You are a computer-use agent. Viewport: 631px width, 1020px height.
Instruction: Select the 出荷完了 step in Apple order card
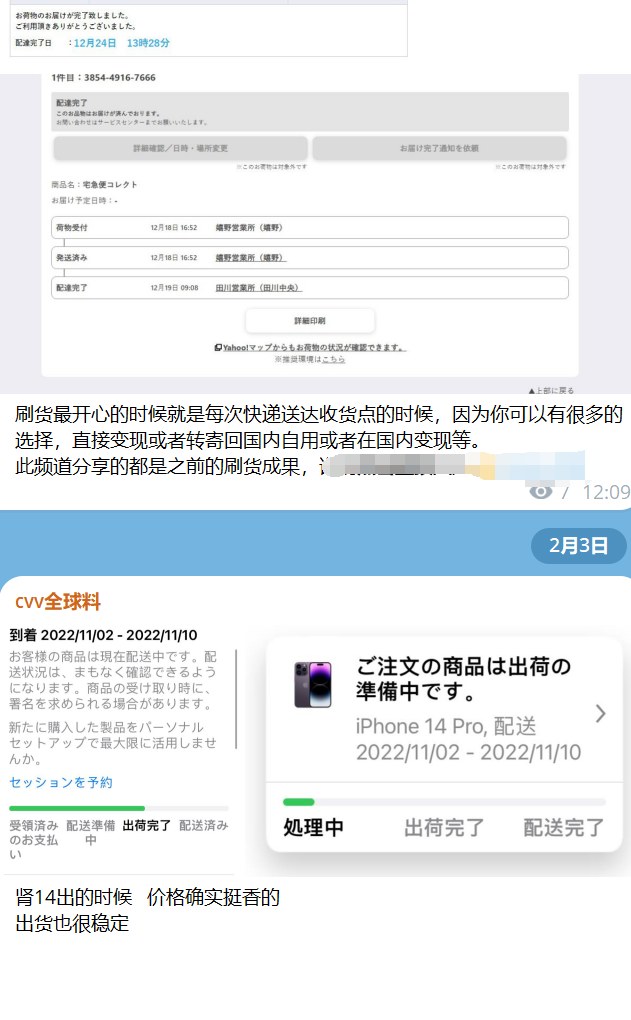pos(444,827)
